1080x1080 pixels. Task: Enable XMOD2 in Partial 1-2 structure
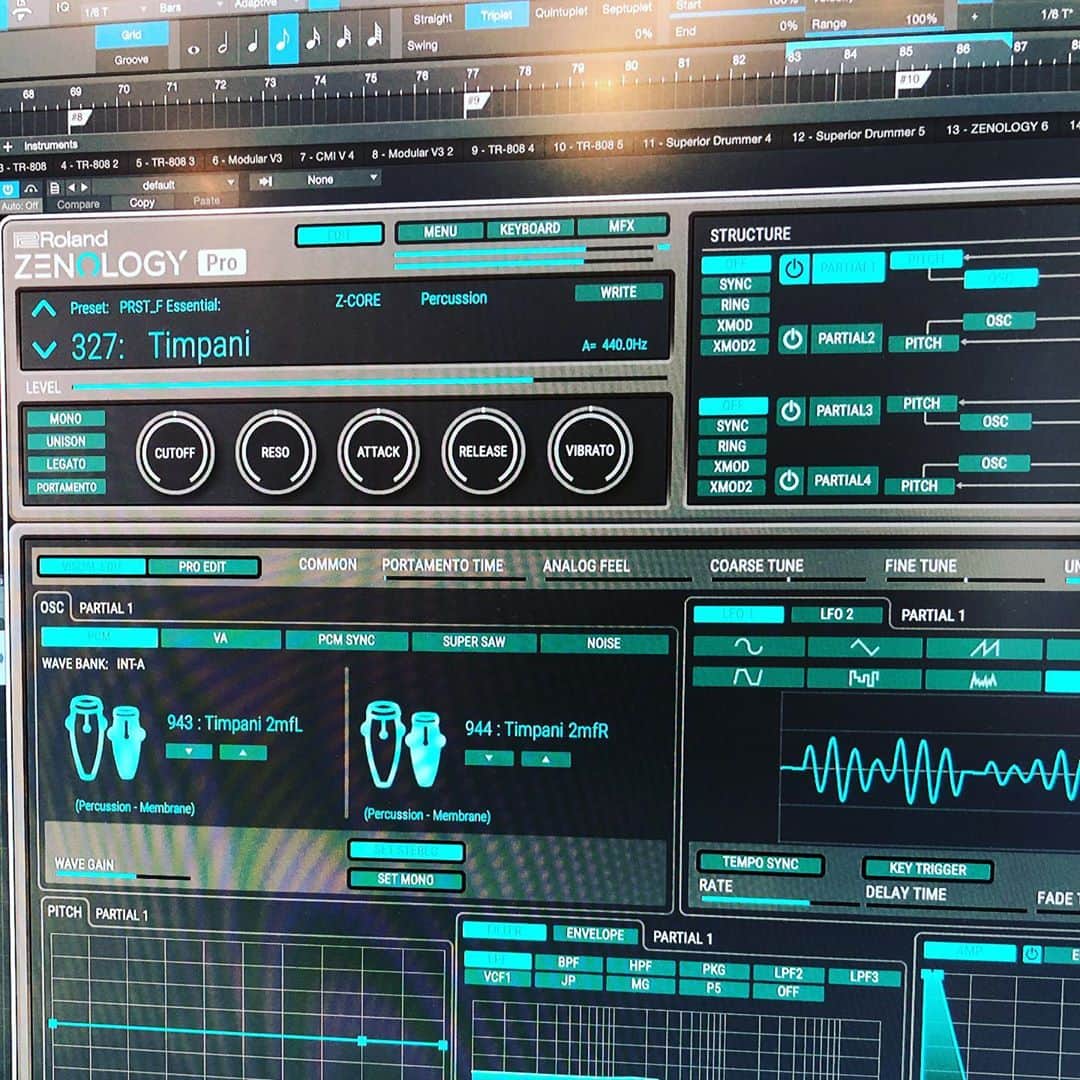[734, 346]
